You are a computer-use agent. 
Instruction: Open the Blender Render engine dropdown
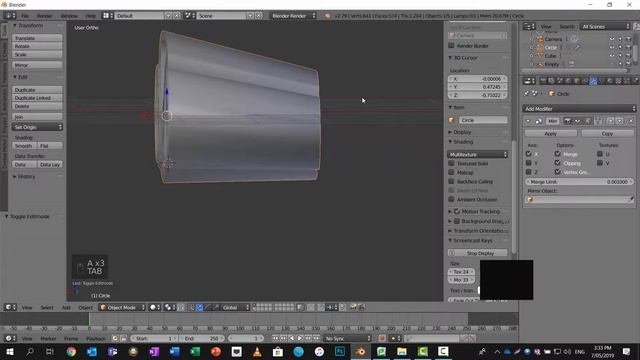pyautogui.click(x=293, y=16)
